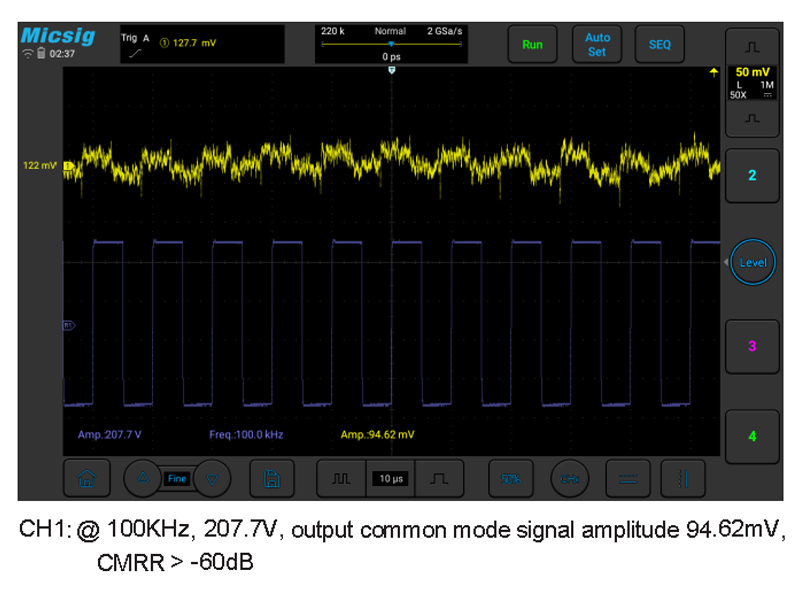This screenshot has width=800, height=600.
Task: Select channel 3 tab
Action: tap(752, 346)
